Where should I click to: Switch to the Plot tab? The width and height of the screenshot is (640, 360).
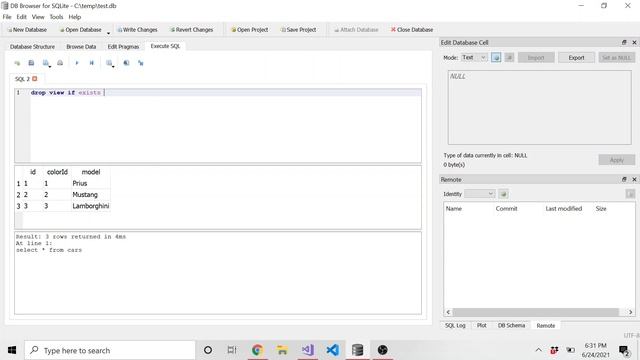pos(482,325)
